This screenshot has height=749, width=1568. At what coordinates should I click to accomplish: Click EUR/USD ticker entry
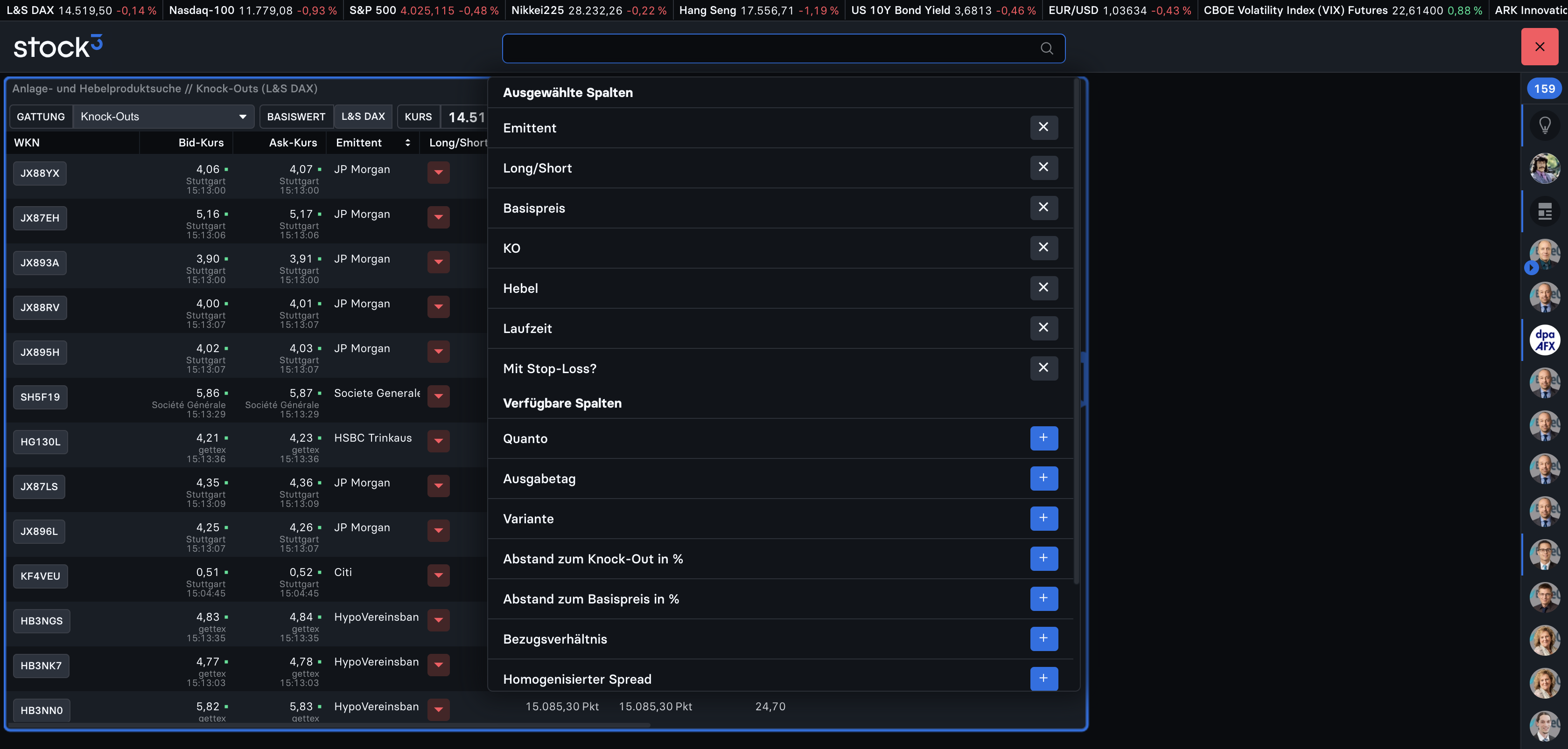pos(1120,10)
